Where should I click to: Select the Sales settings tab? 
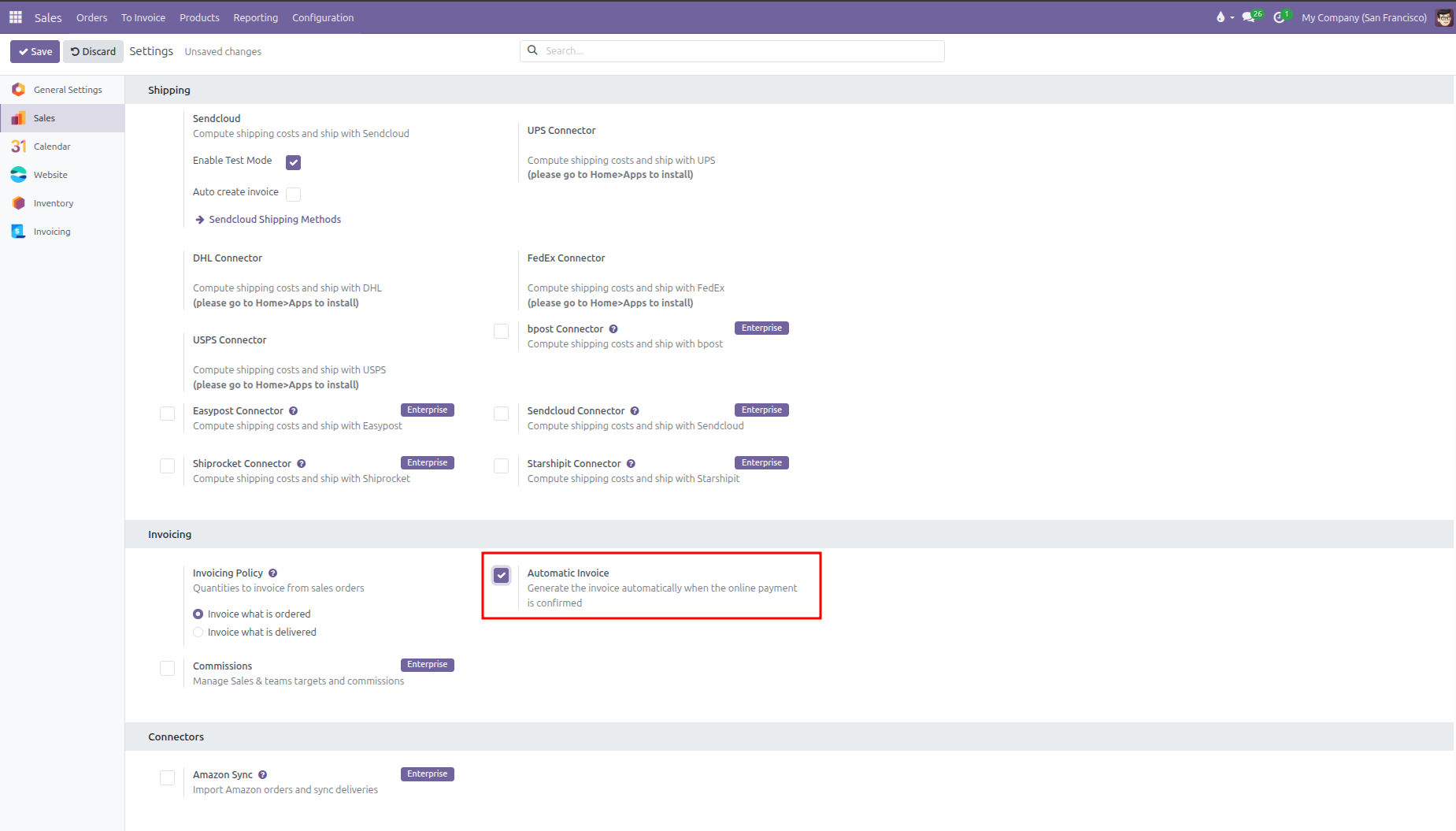(x=62, y=118)
